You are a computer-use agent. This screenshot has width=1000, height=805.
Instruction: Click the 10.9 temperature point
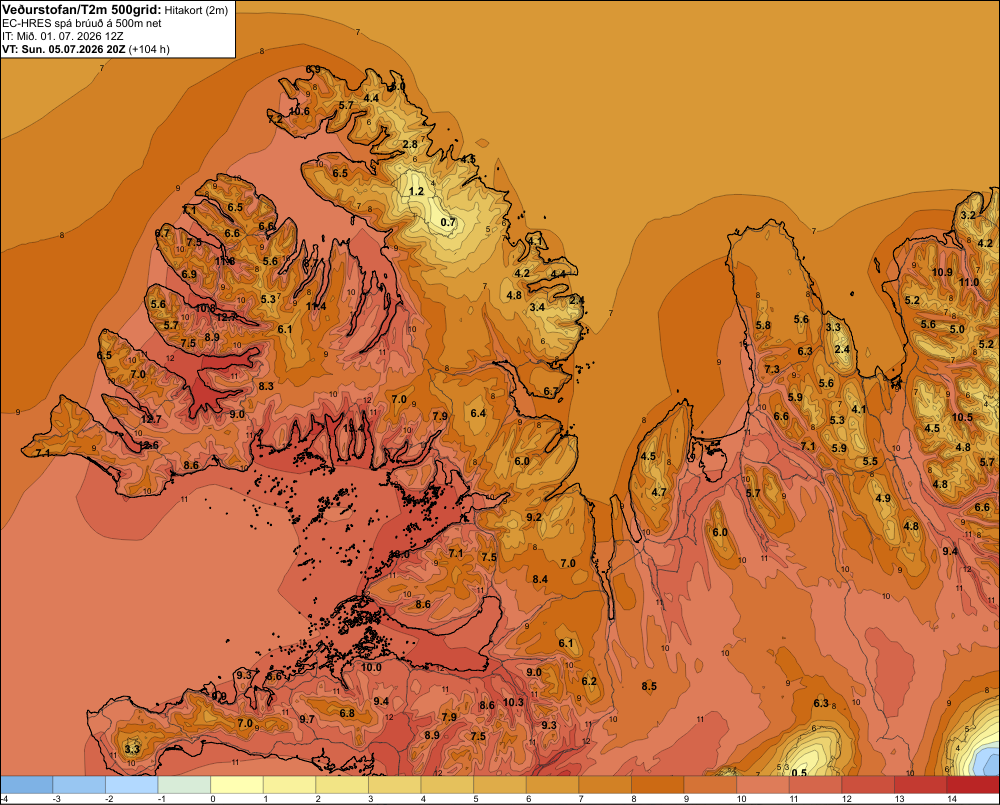[x=943, y=272]
